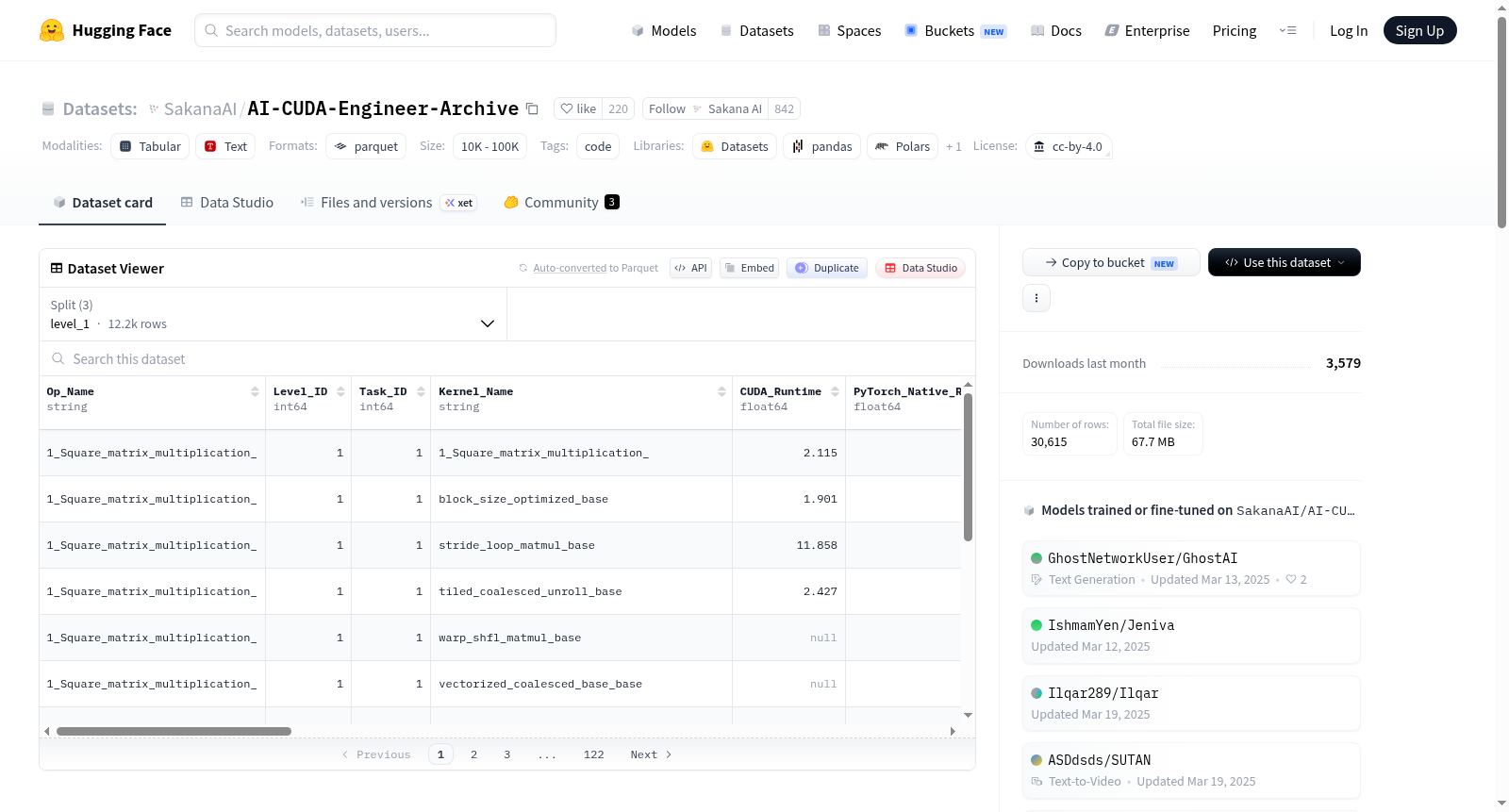Click the page's vertical scrollbar thumb

pos(1501,123)
